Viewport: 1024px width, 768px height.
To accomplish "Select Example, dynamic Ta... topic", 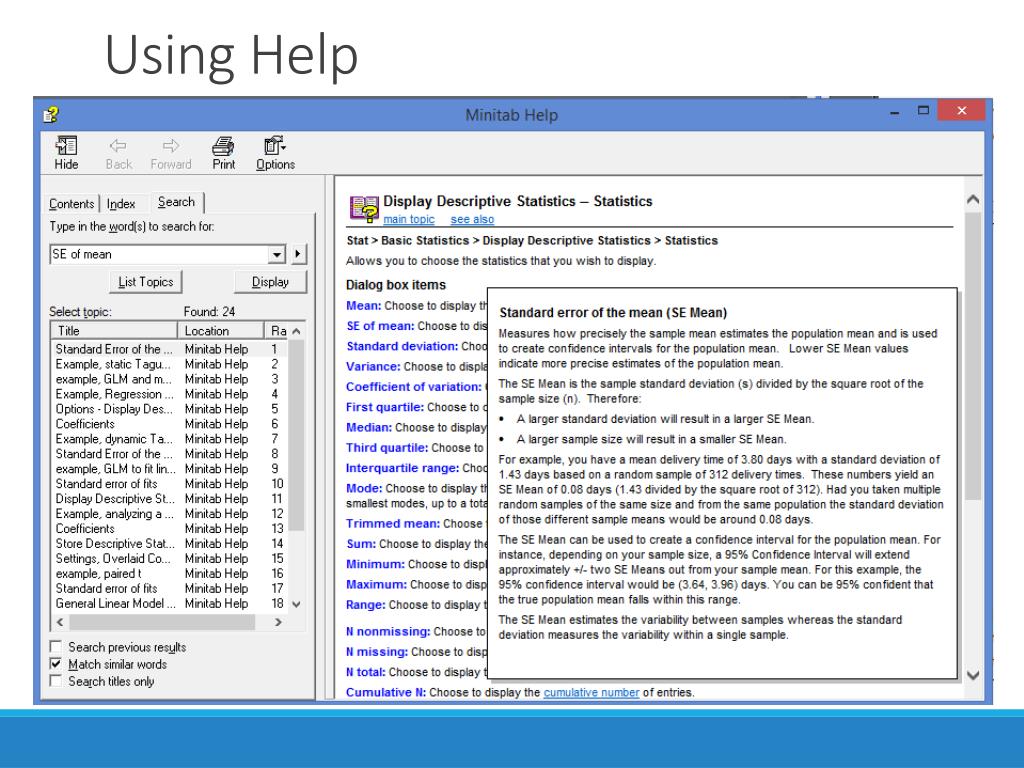I will coord(167,439).
